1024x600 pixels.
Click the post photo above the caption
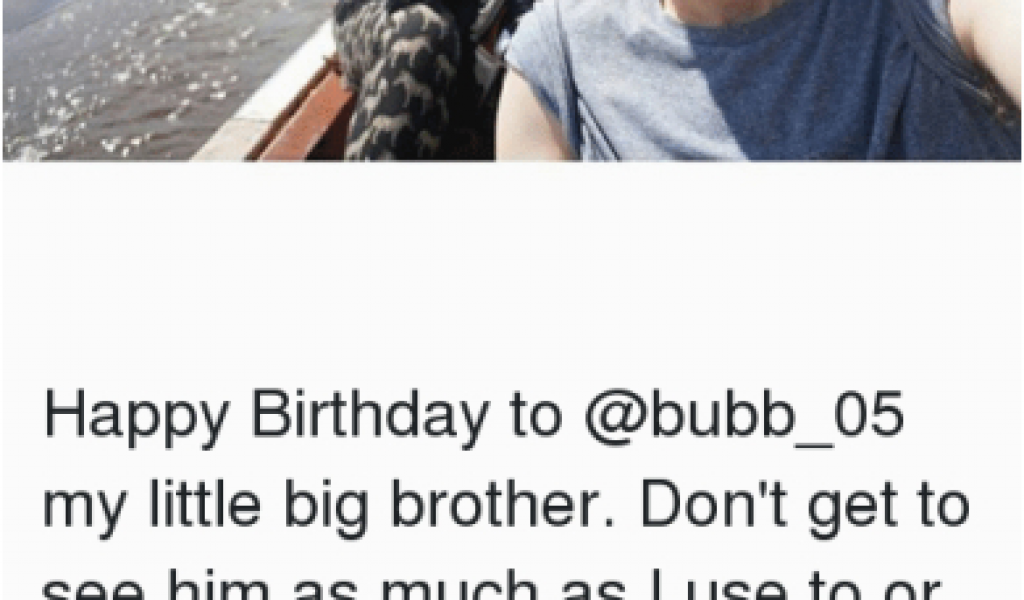point(512,80)
